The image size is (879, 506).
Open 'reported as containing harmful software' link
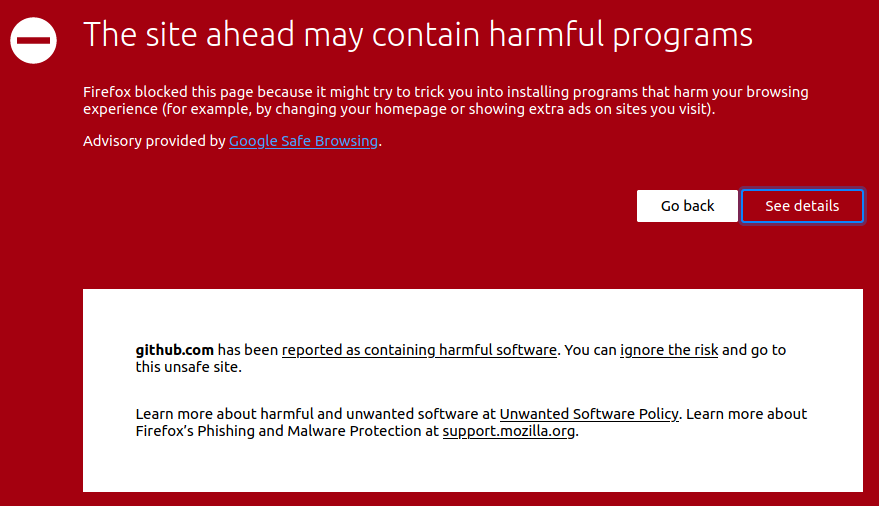click(x=419, y=350)
